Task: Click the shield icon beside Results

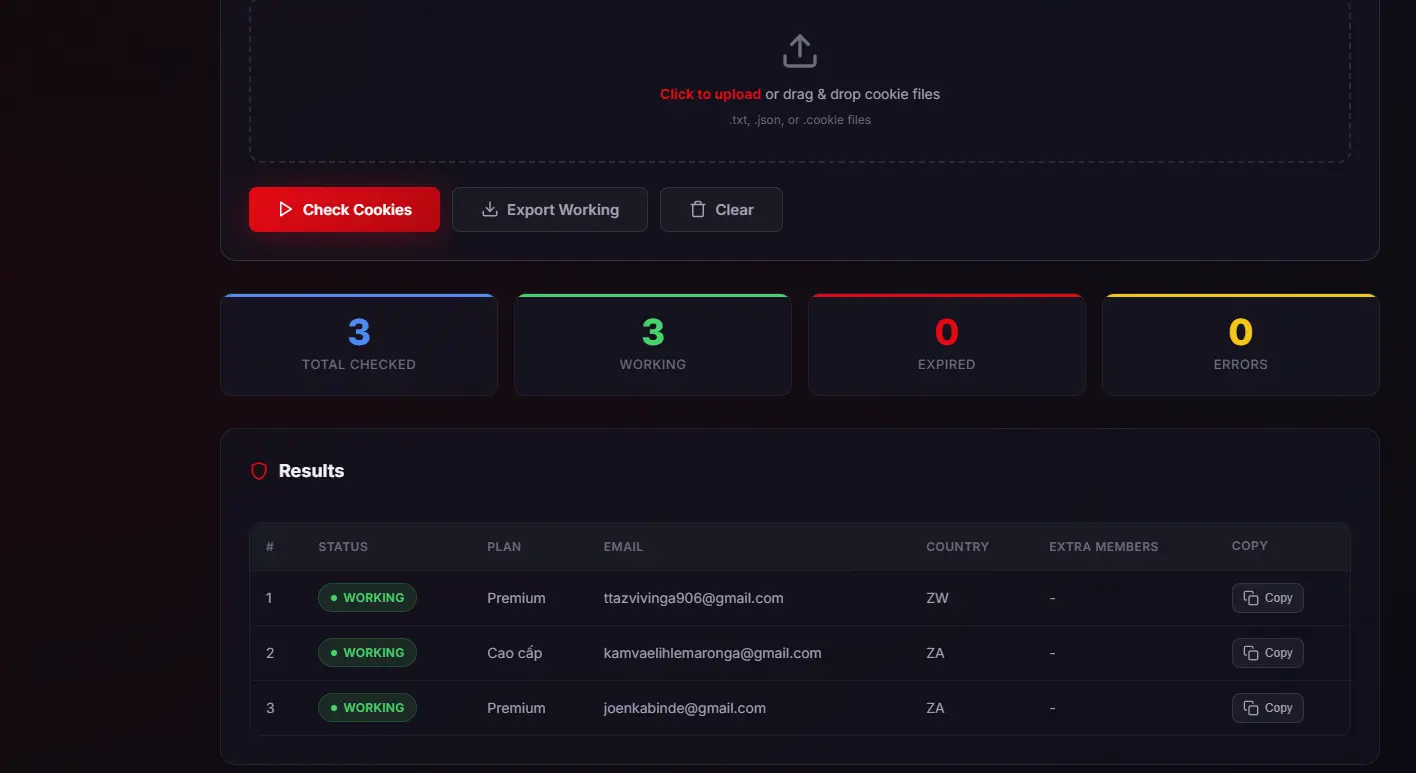Action: pyautogui.click(x=259, y=471)
